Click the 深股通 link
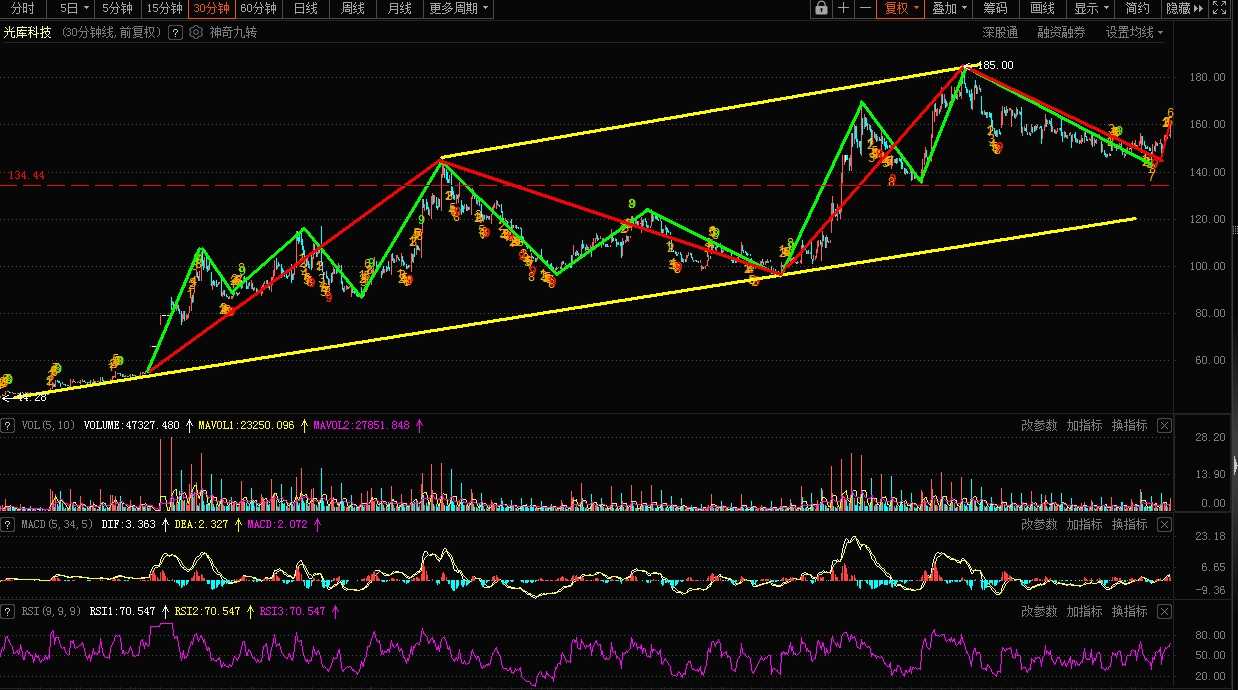The width and height of the screenshot is (1238, 690). 1000,32
